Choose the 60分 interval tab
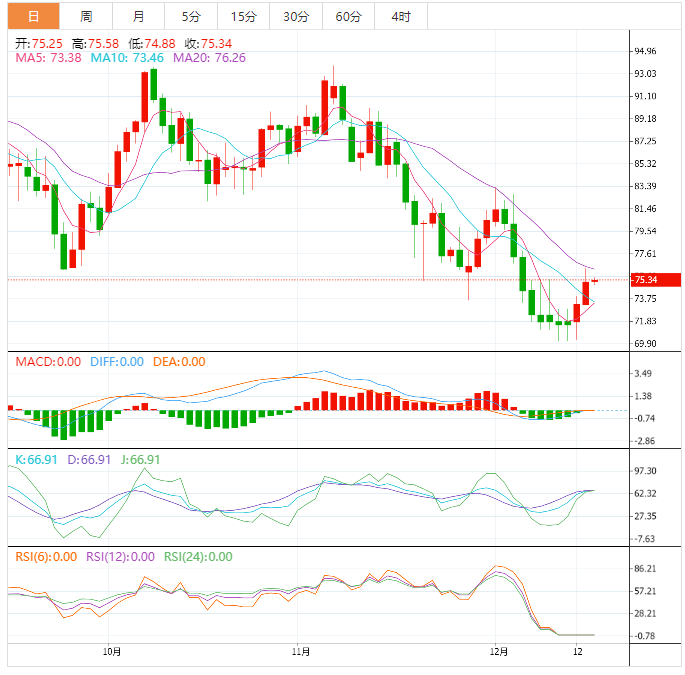Image resolution: width=685 pixels, height=675 pixels. 349,16
